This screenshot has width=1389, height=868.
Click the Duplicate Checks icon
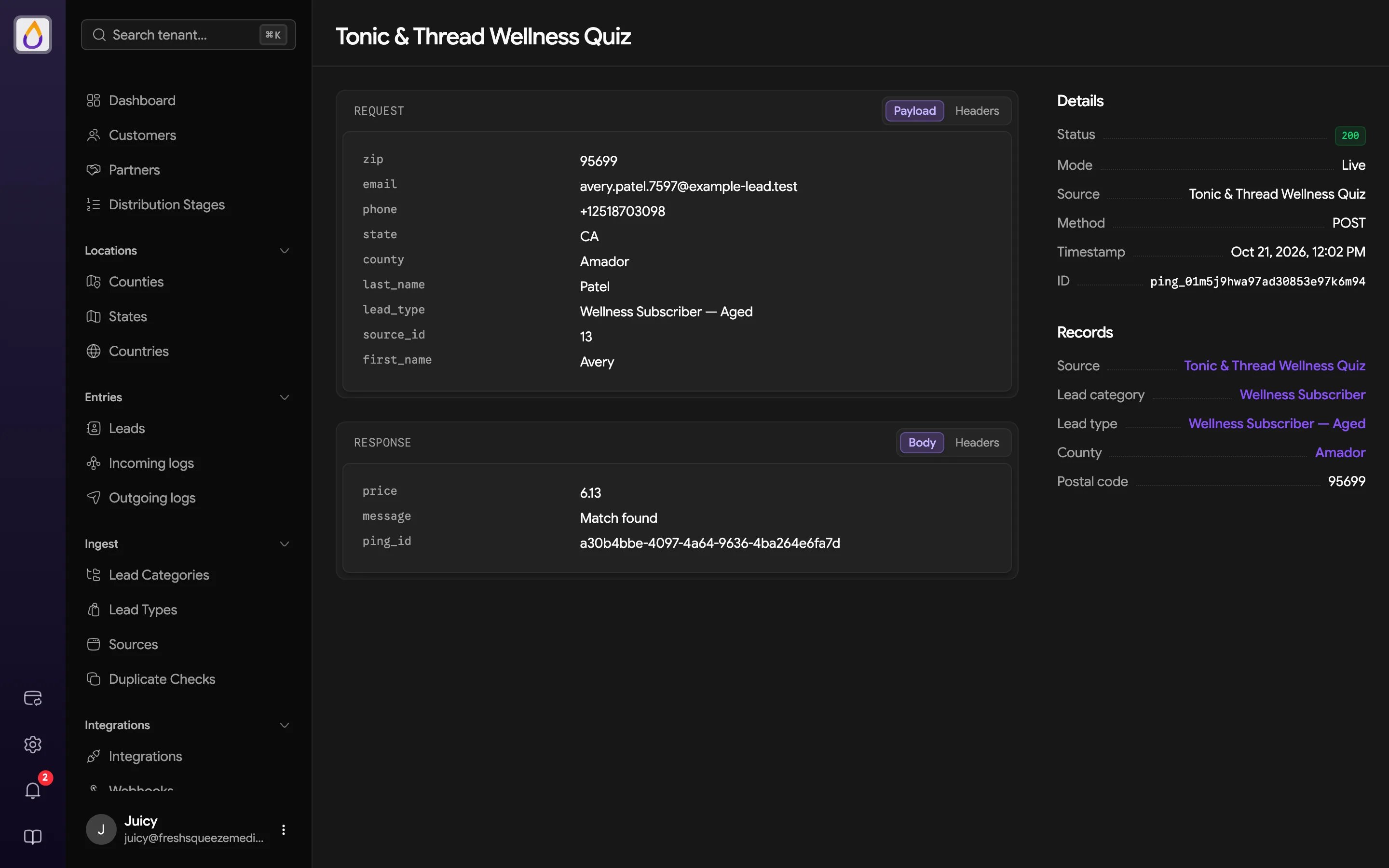94,679
